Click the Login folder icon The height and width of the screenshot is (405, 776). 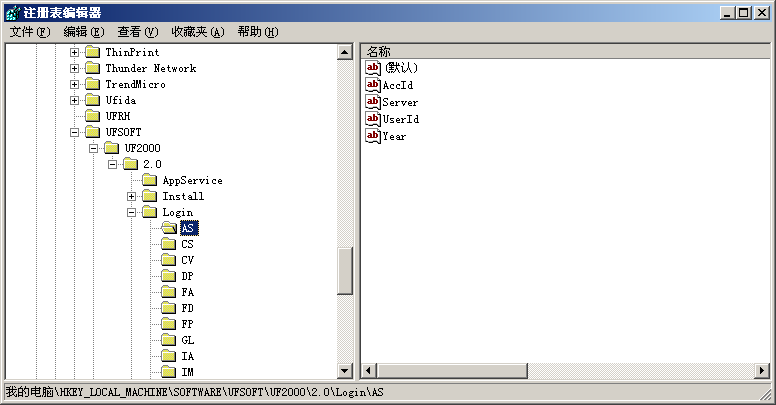149,212
